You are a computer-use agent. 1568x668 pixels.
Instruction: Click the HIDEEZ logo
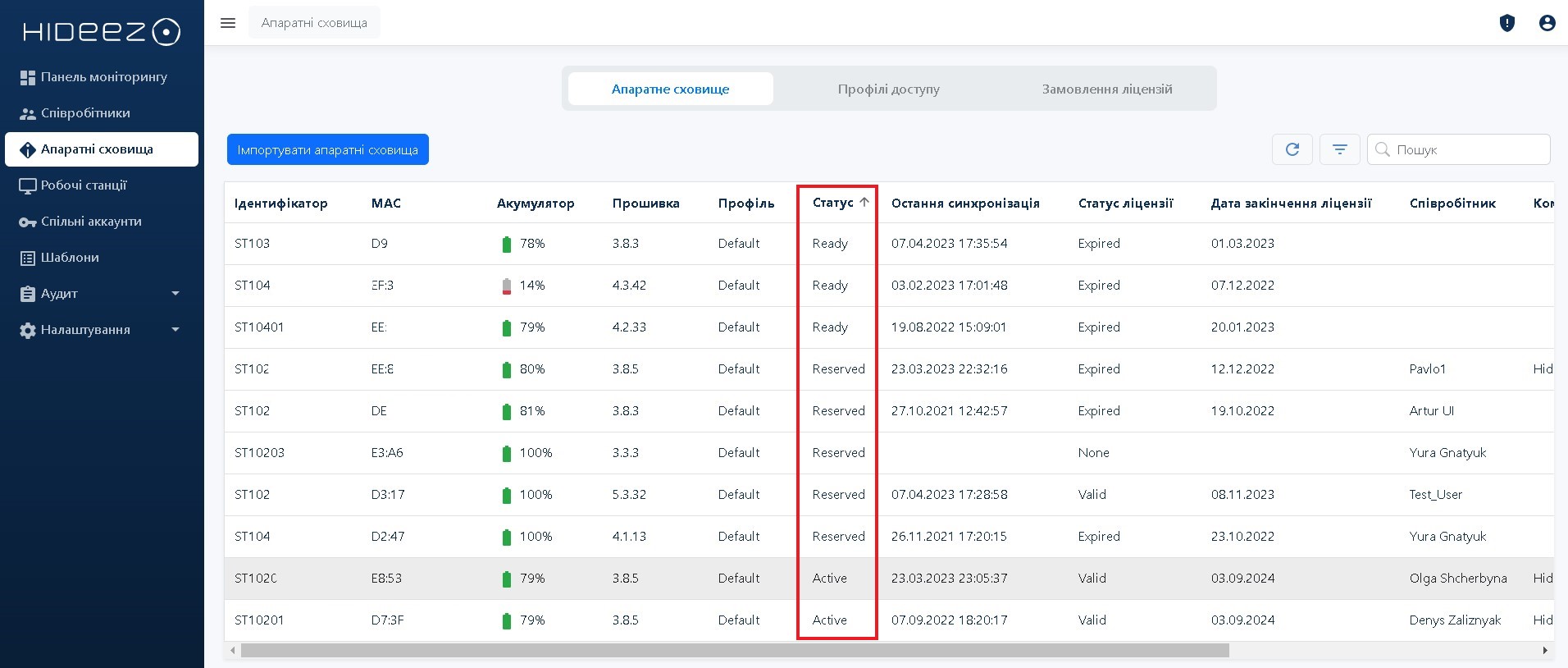[102, 32]
